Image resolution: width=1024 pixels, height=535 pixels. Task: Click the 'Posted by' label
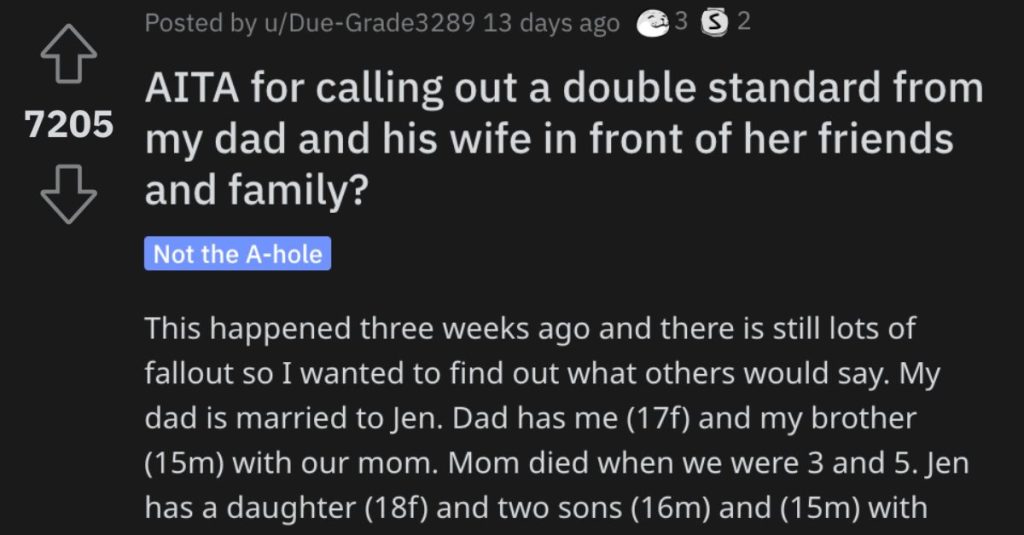tap(200, 24)
